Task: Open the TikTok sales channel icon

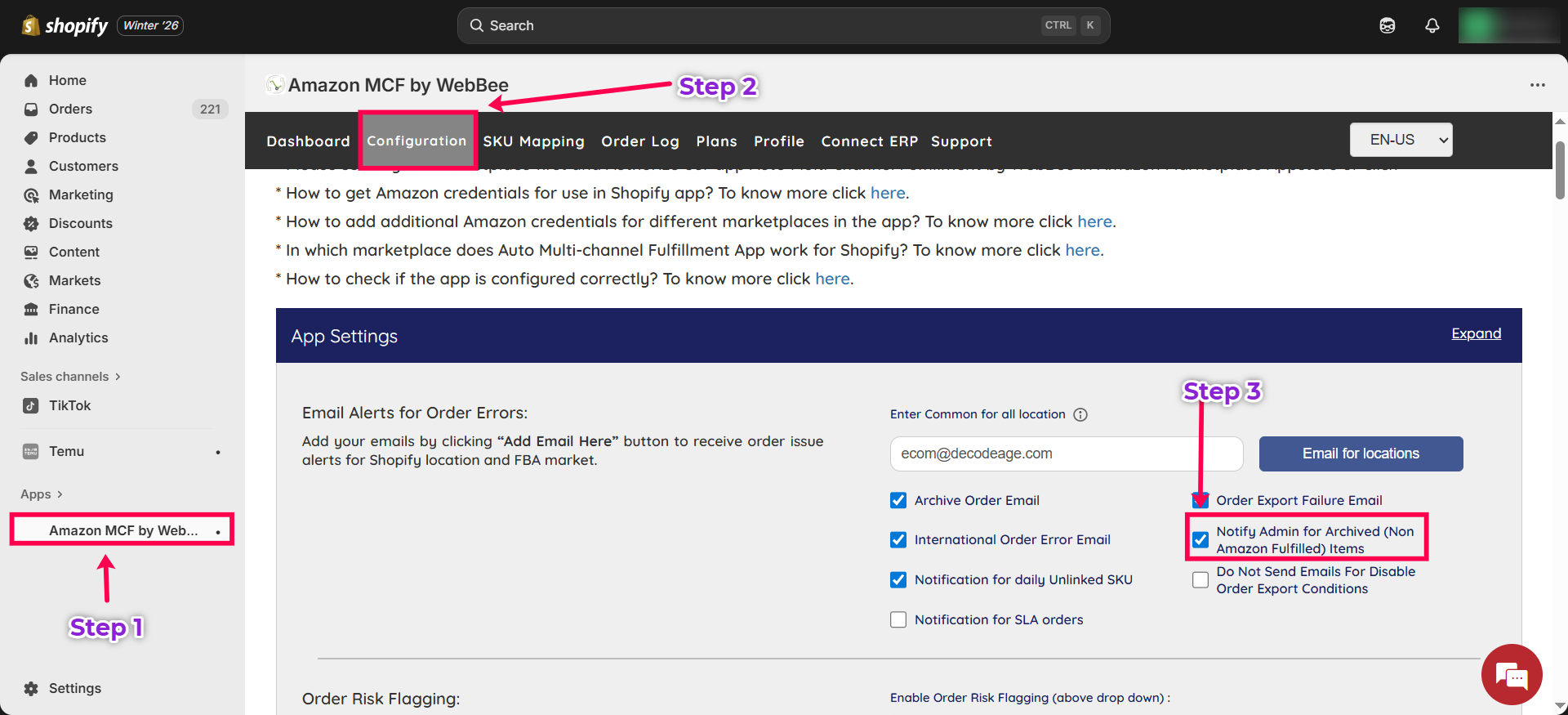Action: pos(31,405)
